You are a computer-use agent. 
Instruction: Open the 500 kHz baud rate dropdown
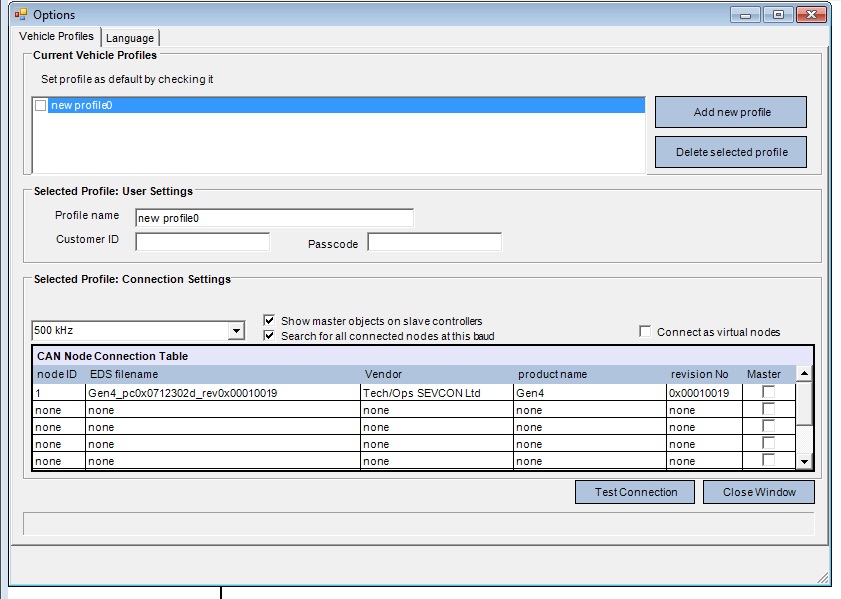click(236, 330)
